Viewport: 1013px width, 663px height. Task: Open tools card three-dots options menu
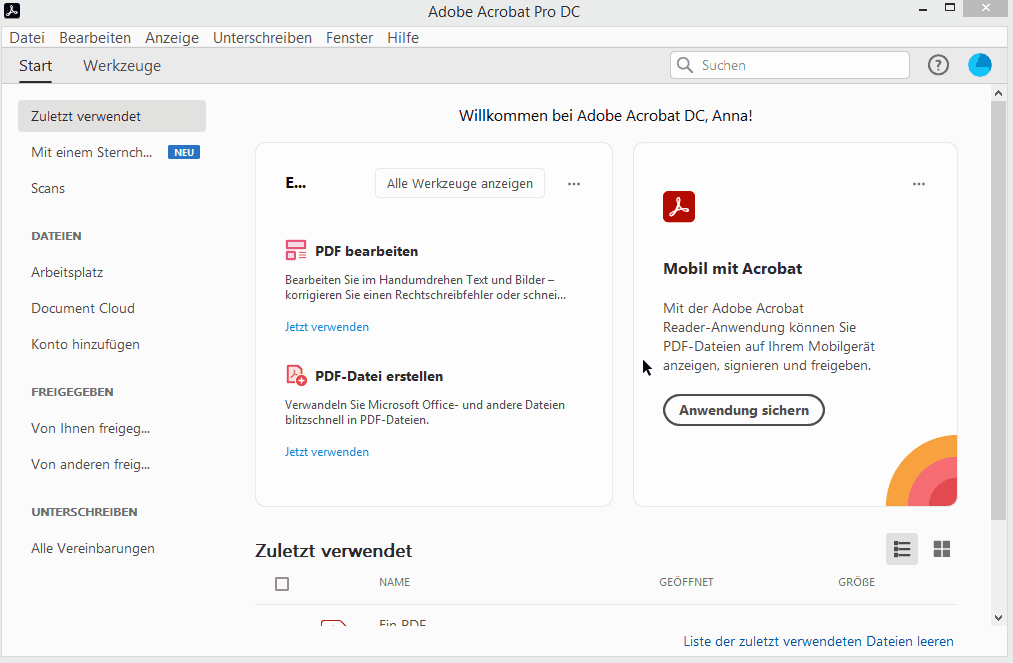(x=574, y=184)
